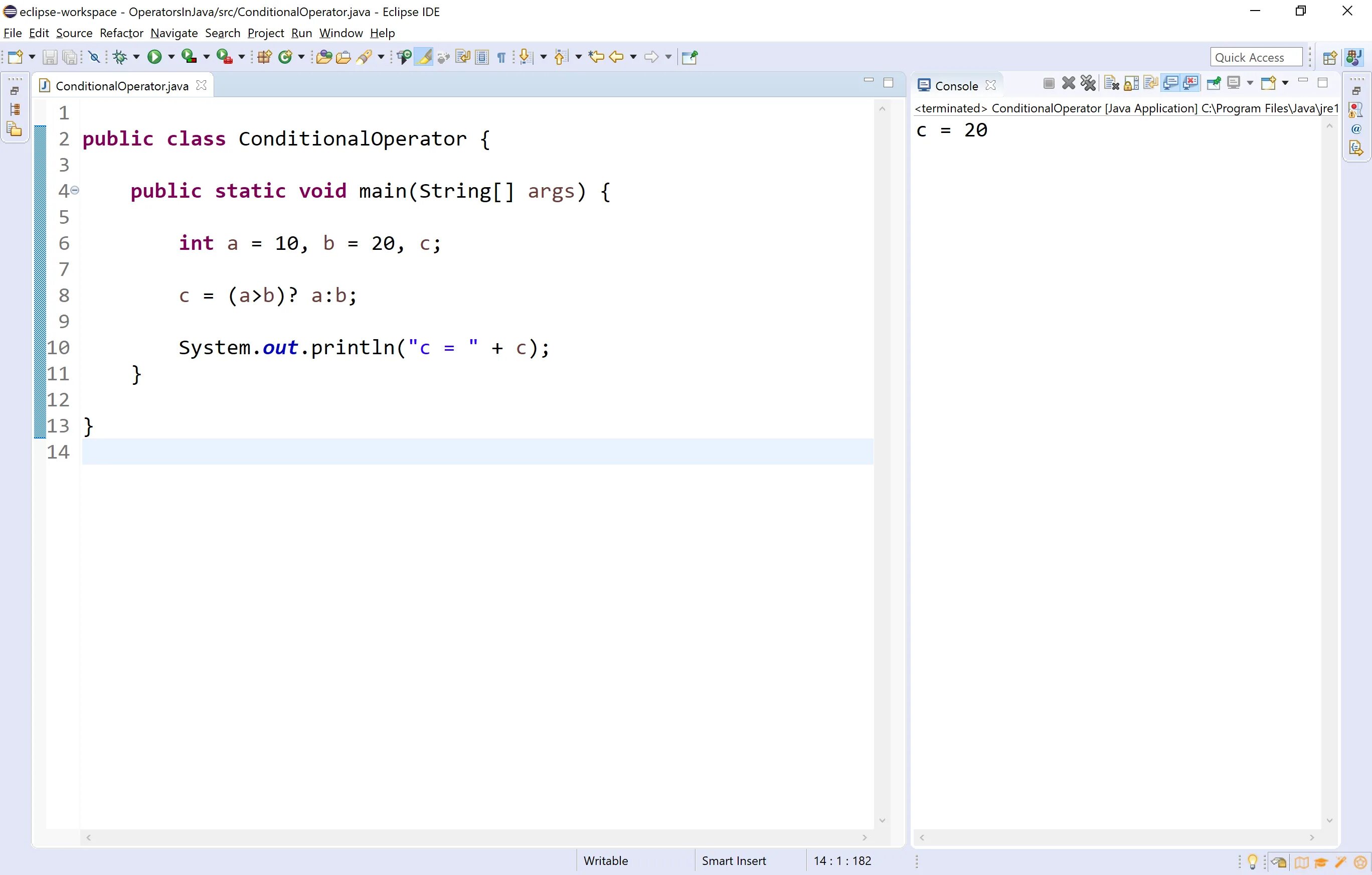
Task: Select the ConditionalOperator.java editor tab
Action: coord(121,85)
